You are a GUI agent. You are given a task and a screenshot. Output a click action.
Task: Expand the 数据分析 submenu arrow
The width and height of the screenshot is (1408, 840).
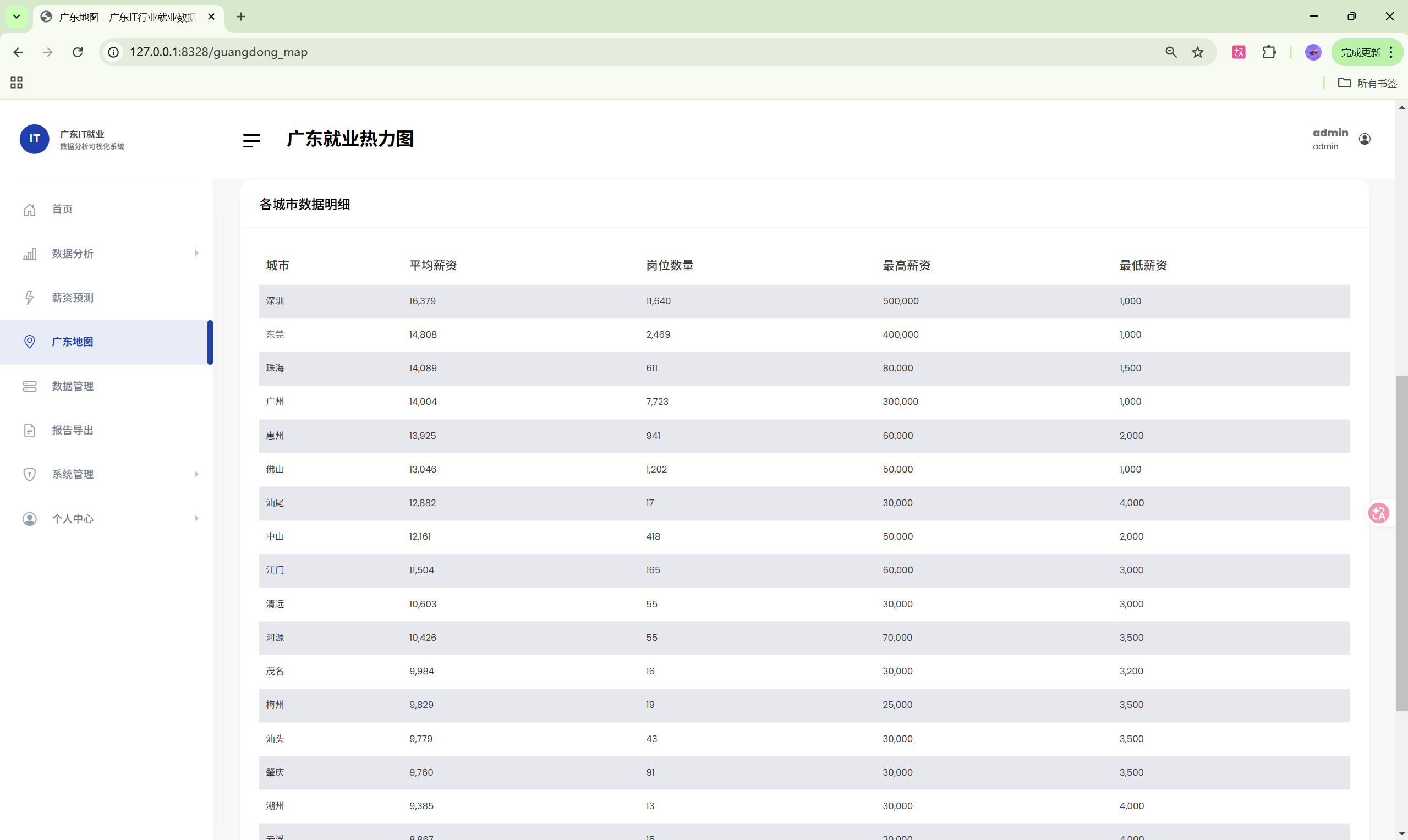click(x=196, y=253)
